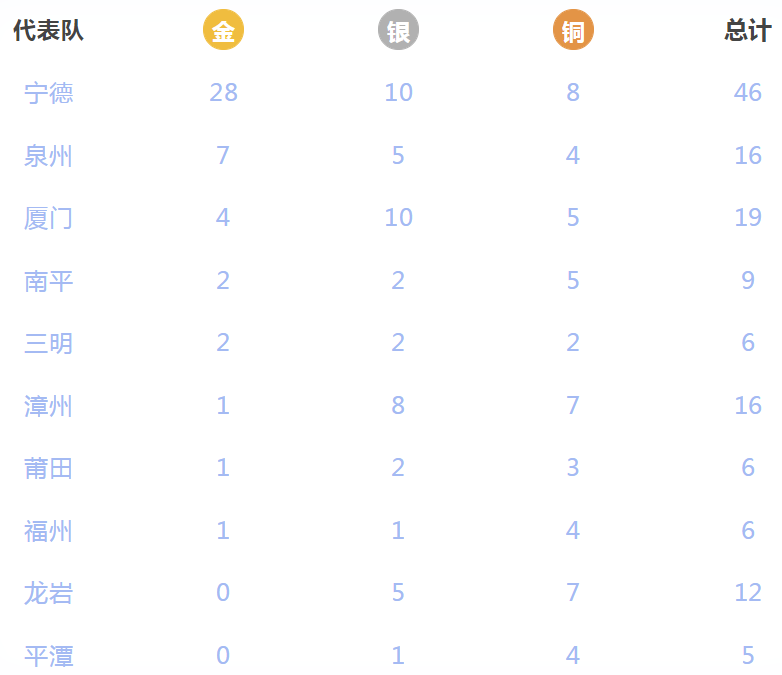Open the 莆田 team link
This screenshot has height=675, width=782.
(48, 468)
